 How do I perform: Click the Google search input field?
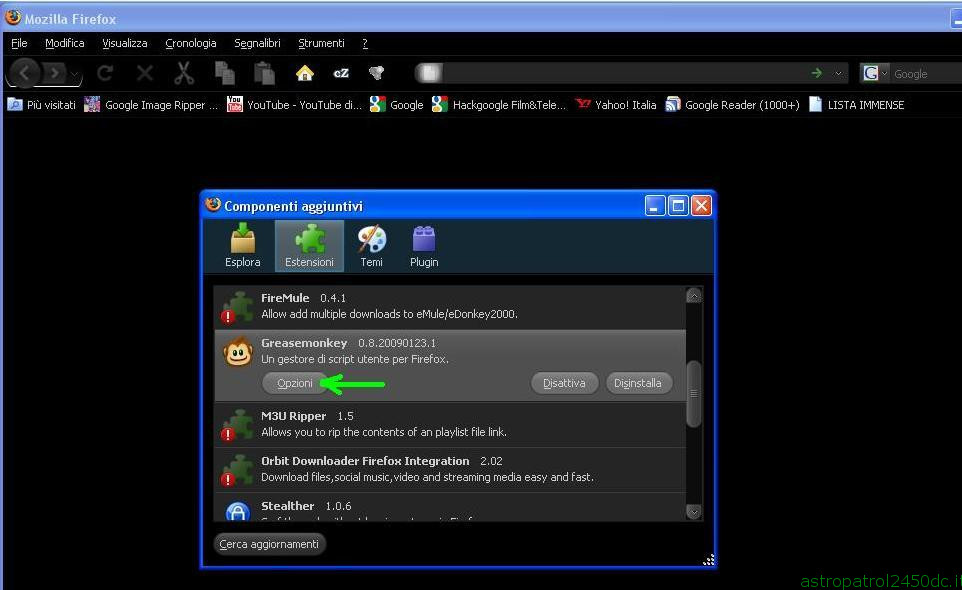tap(926, 74)
